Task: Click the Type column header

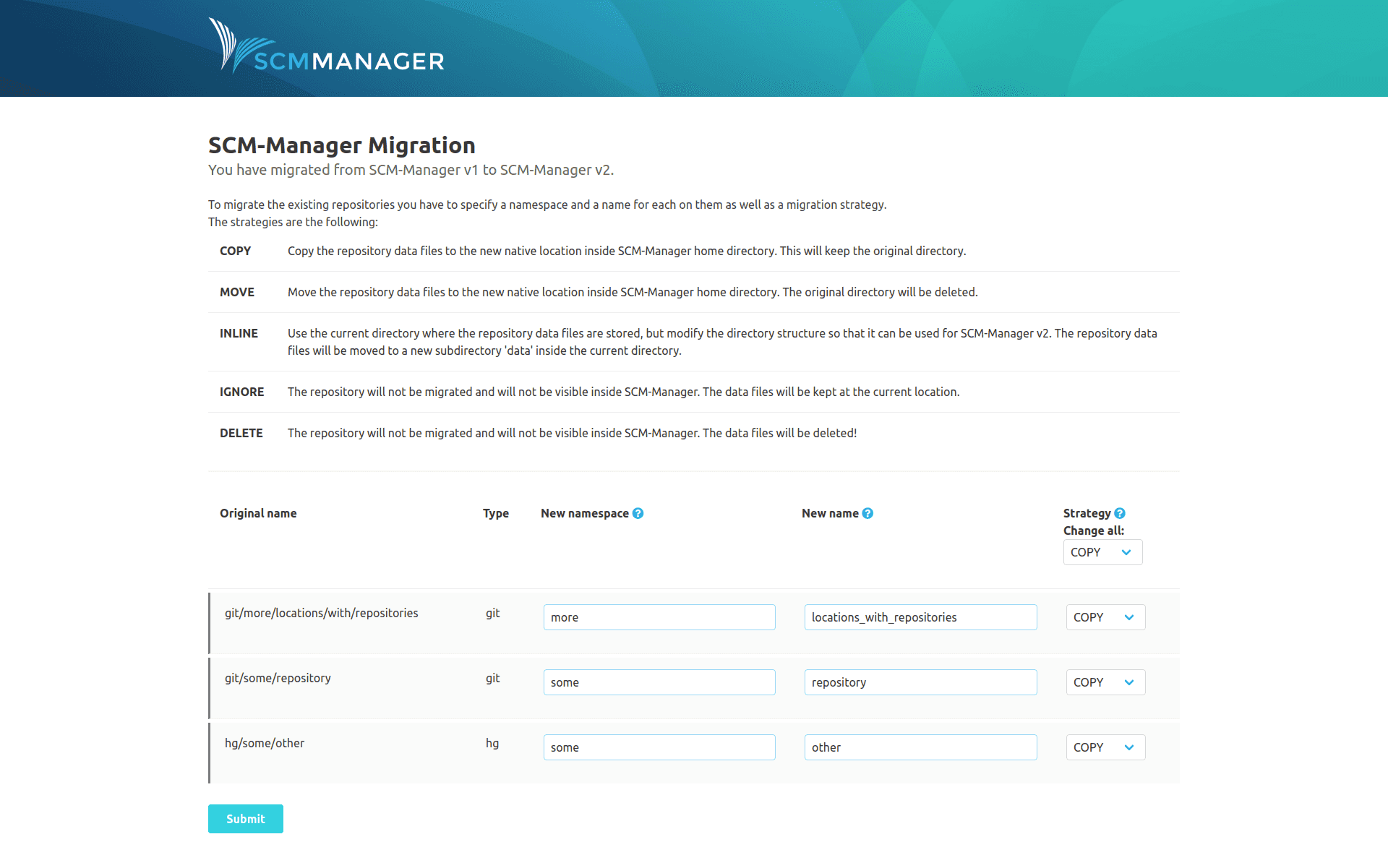Action: (x=496, y=513)
